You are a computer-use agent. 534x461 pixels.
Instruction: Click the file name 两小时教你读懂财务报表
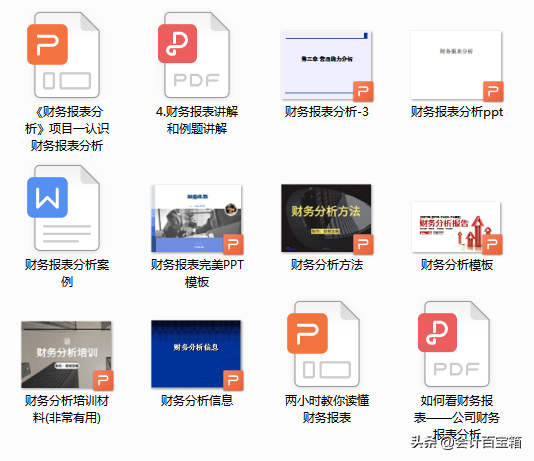(x=327, y=409)
